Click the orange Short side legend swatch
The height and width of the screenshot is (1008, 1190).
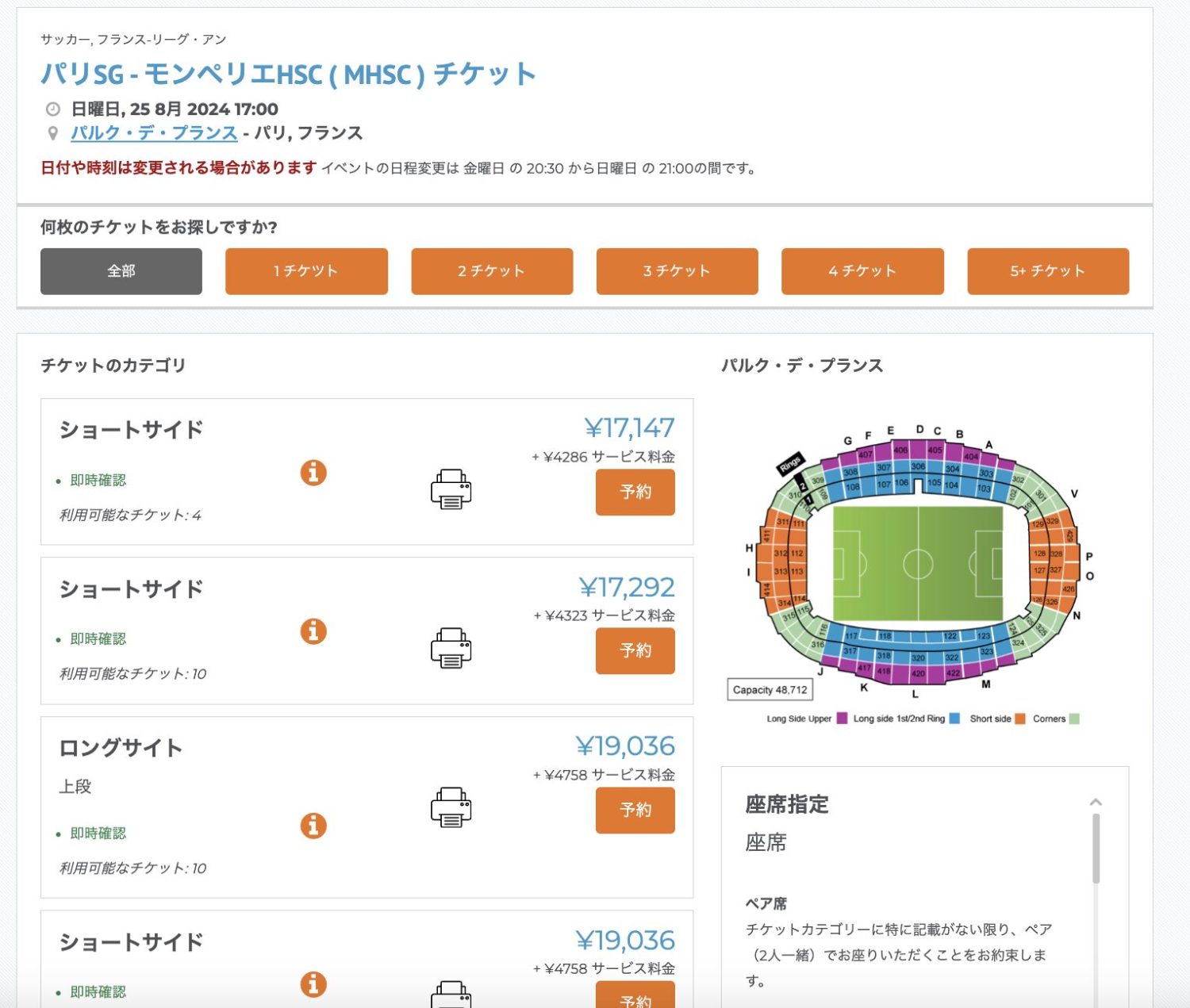(x=1020, y=719)
